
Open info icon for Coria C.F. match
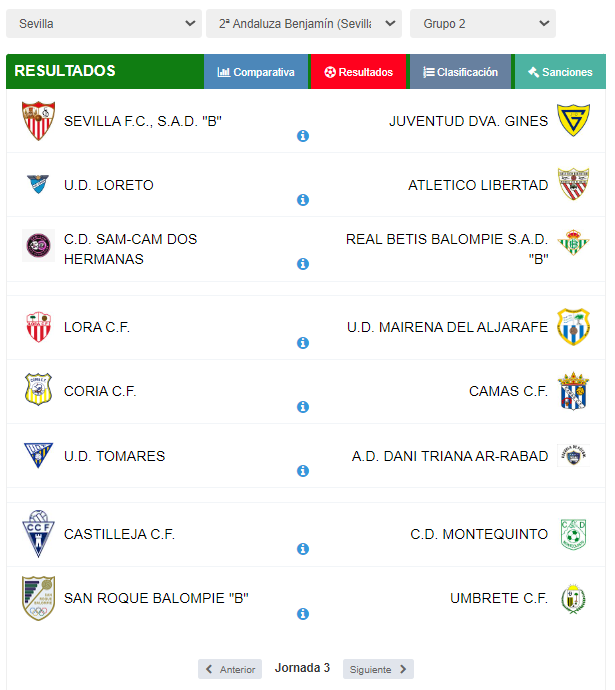point(303,407)
